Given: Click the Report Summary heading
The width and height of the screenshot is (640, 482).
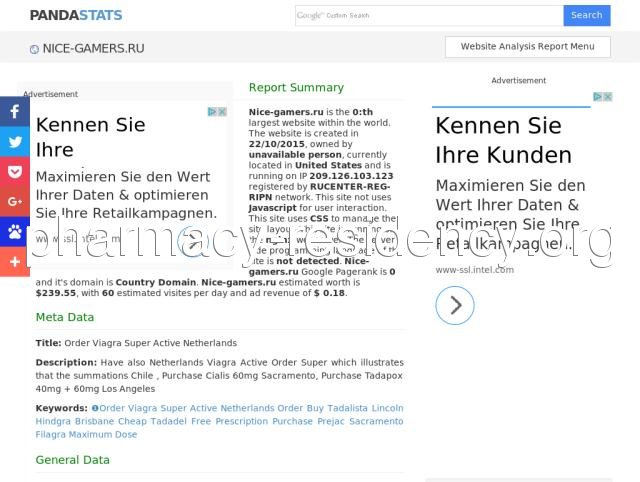Looking at the screenshot, I should pos(296,87).
